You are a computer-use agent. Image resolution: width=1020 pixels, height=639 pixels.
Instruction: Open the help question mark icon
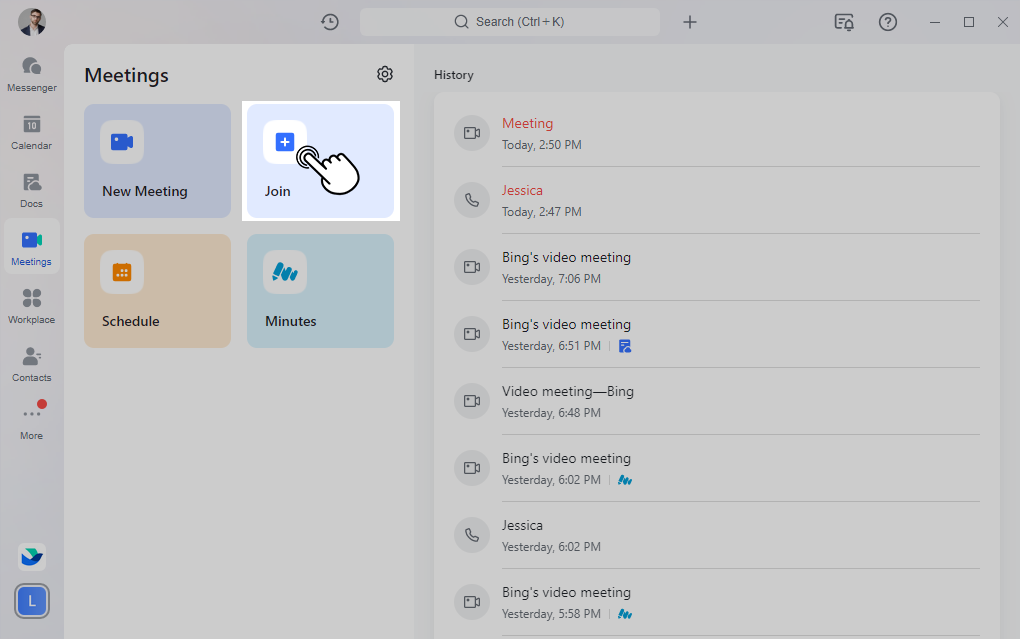coord(887,22)
